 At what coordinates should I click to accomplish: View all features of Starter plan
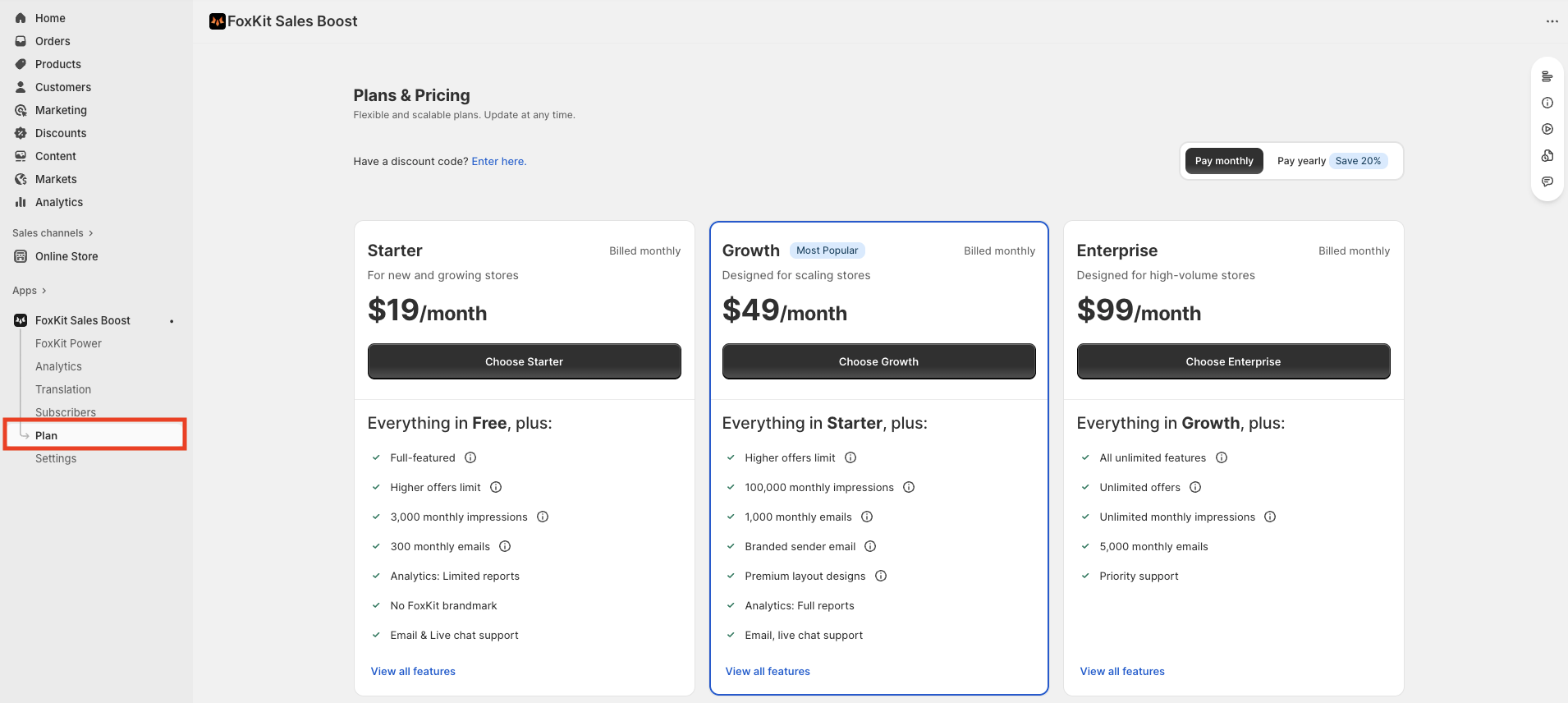pyautogui.click(x=413, y=671)
